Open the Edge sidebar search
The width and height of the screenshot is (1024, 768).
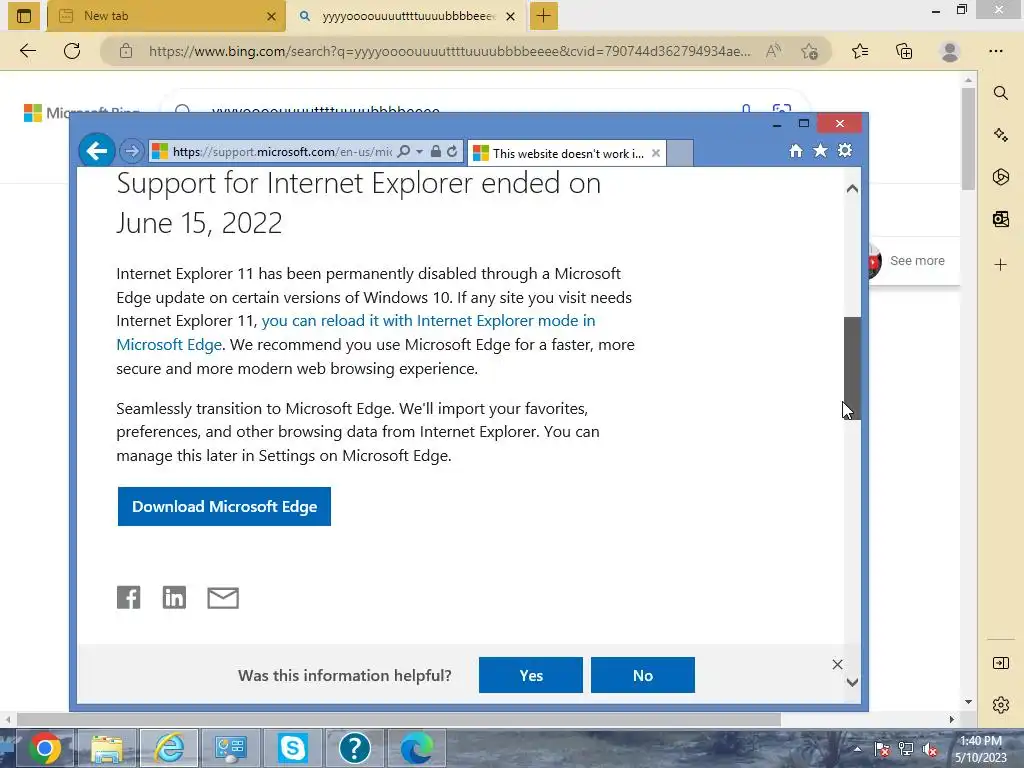pyautogui.click(x=1000, y=93)
